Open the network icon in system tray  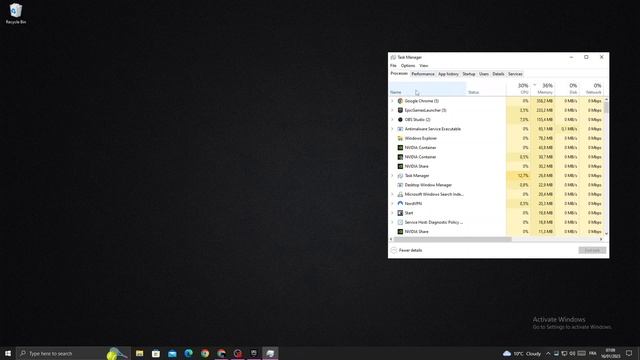coord(564,353)
